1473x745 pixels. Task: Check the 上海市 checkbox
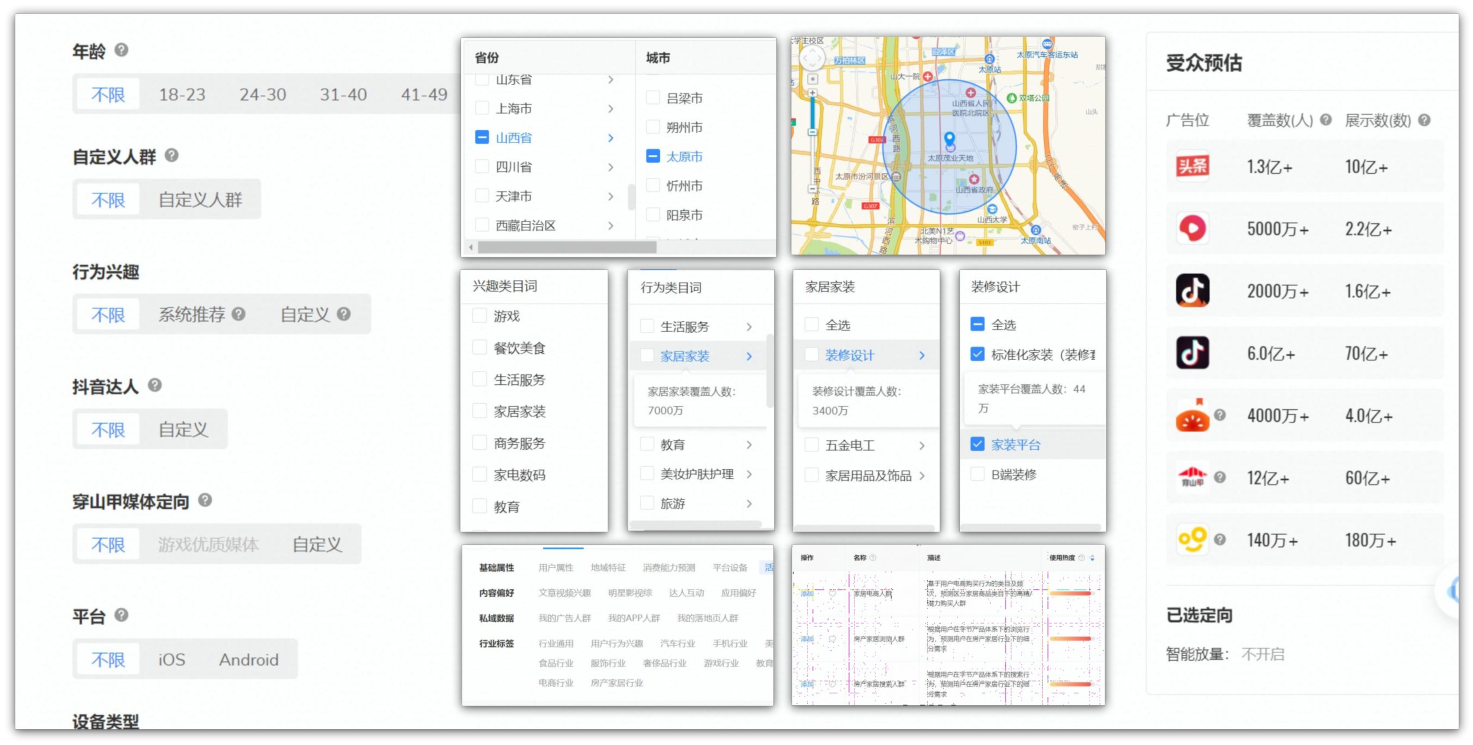click(482, 108)
